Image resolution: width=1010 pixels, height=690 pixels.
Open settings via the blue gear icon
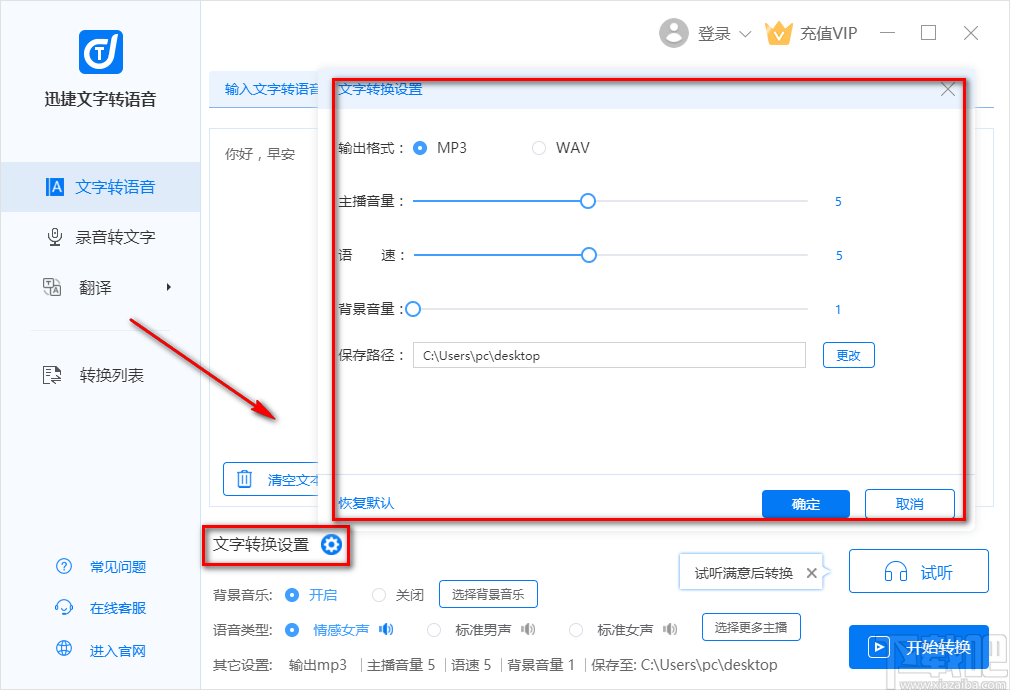(x=332, y=545)
